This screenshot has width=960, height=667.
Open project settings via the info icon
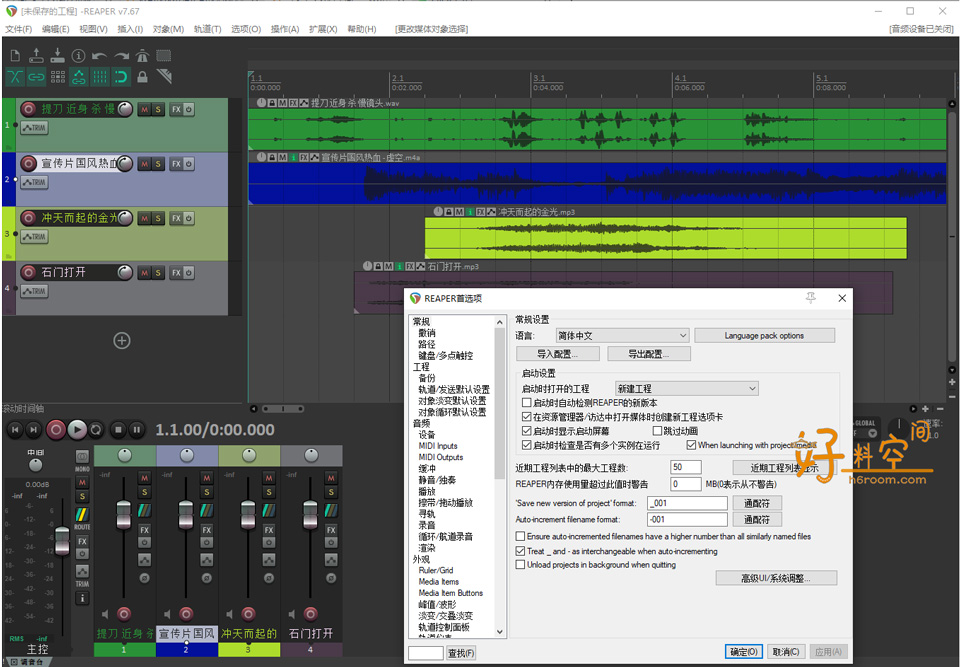click(x=77, y=56)
